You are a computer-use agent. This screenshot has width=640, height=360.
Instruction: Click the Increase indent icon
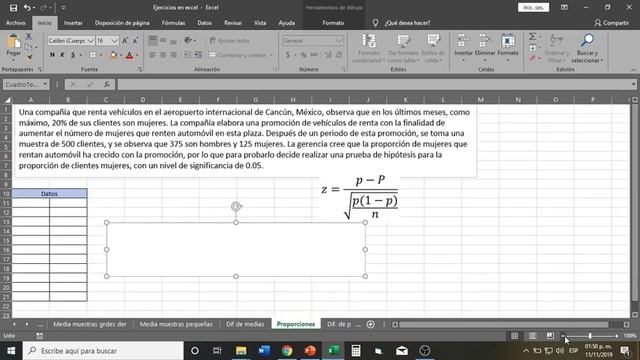point(198,55)
